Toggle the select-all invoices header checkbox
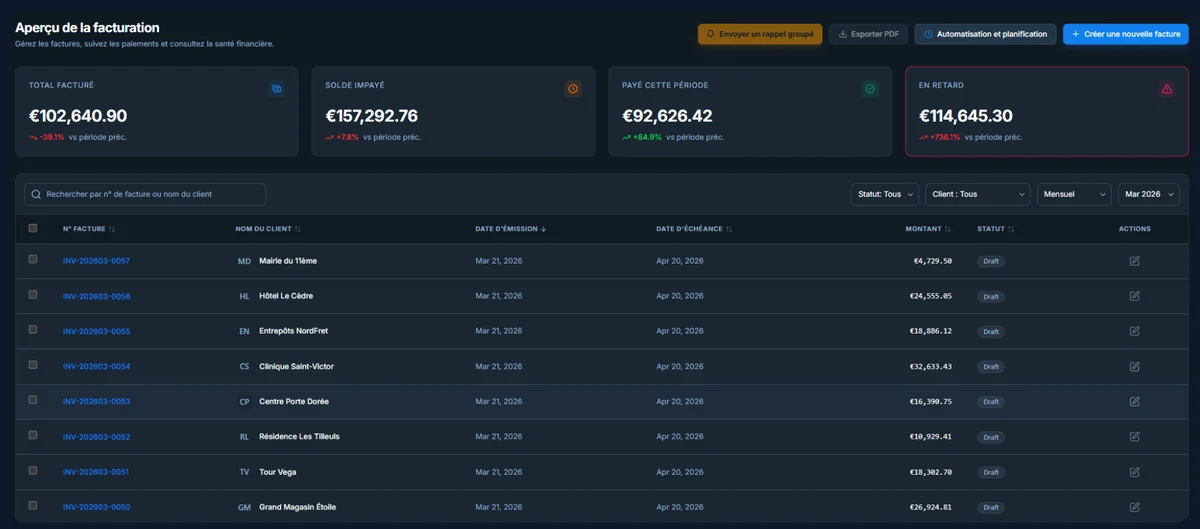Screen dimensions: 1200x529 tap(33, 228)
